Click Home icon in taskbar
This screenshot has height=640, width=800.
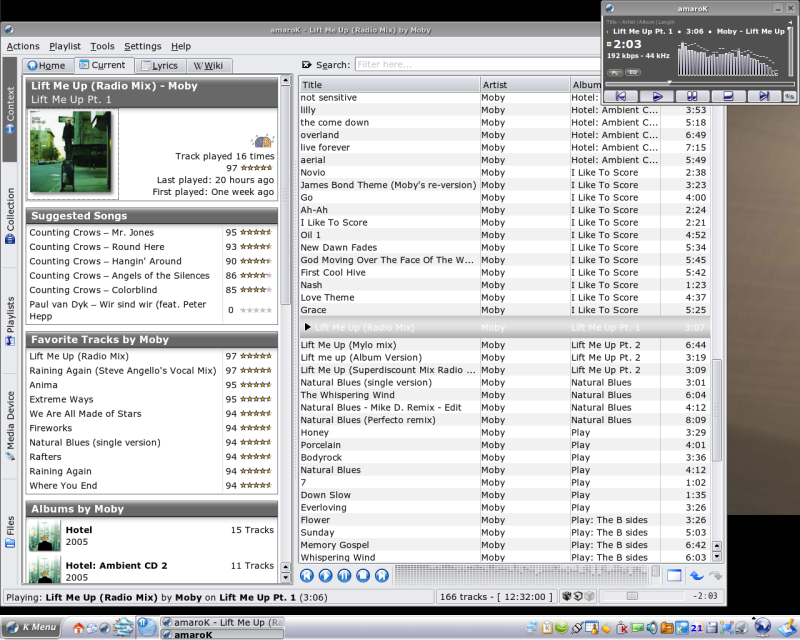click(79, 628)
